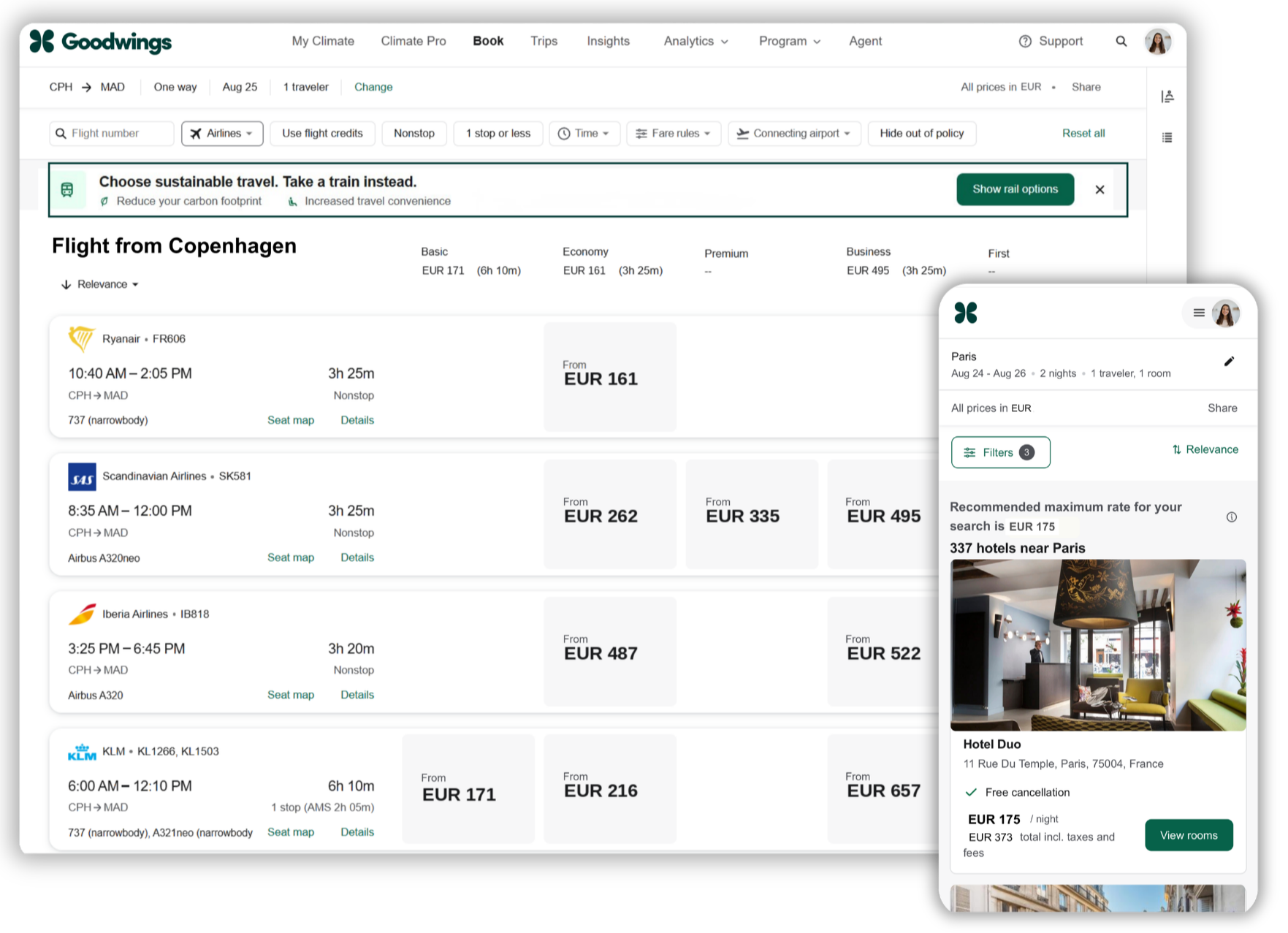Toggle the 1 stop or less filter

pyautogui.click(x=498, y=134)
